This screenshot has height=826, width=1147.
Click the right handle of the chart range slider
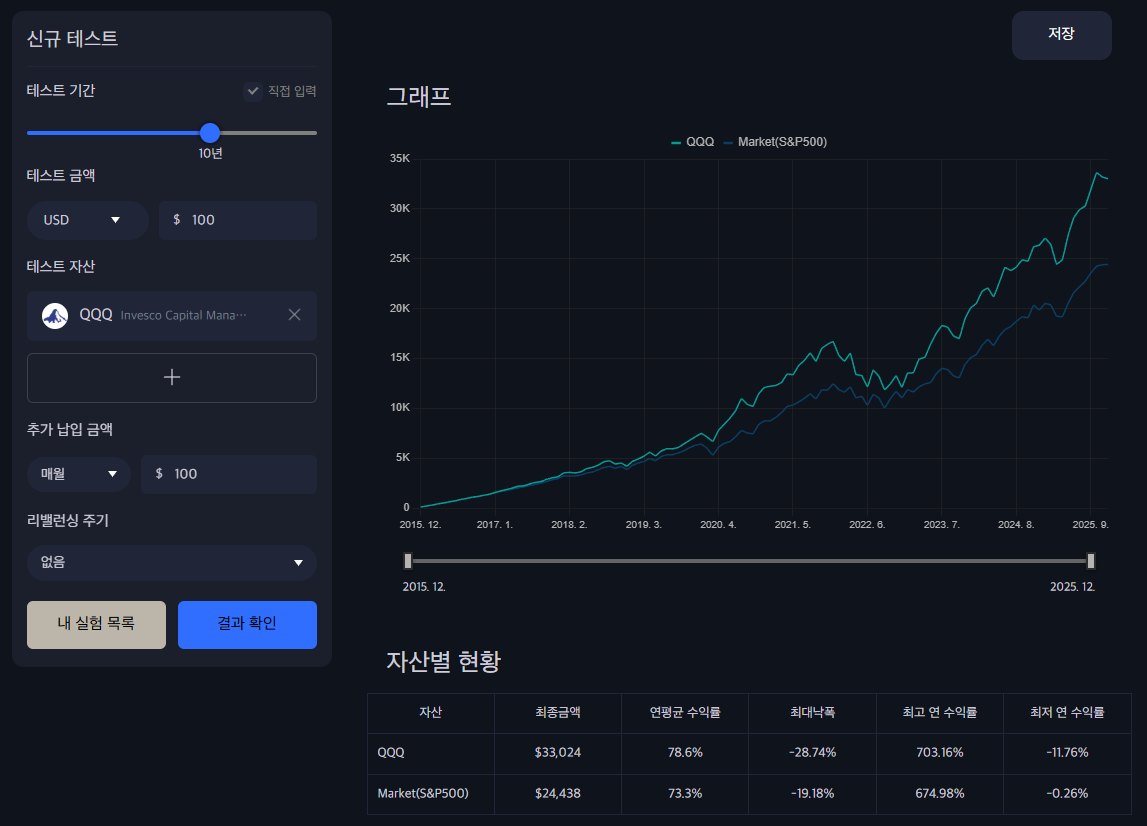pyautogui.click(x=1091, y=561)
